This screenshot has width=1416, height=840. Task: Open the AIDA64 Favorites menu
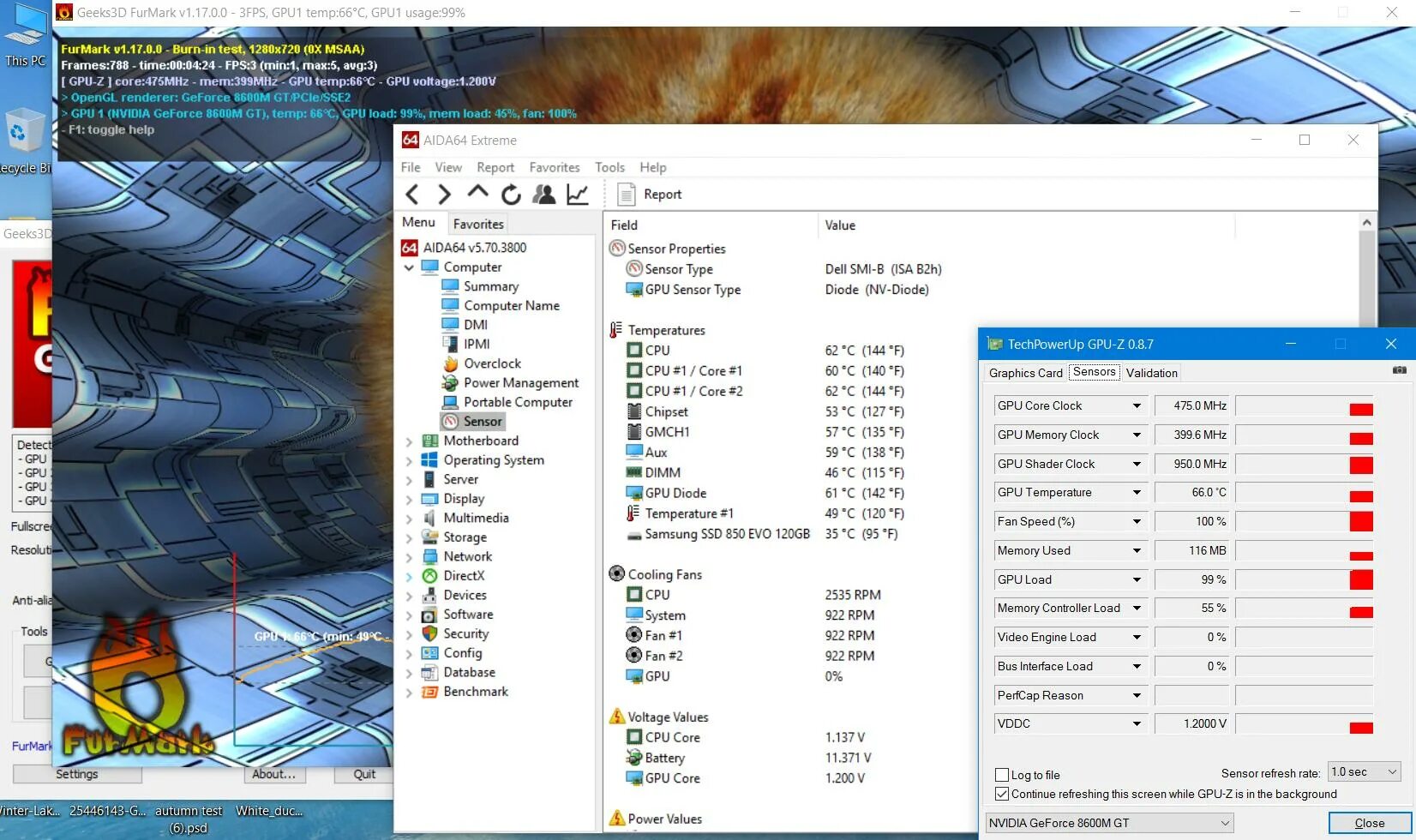[x=555, y=167]
